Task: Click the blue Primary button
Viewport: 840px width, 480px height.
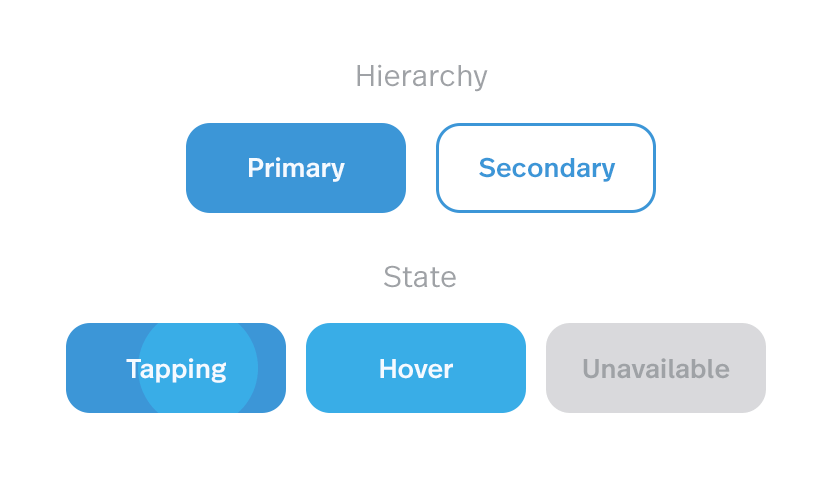Action: coord(296,168)
